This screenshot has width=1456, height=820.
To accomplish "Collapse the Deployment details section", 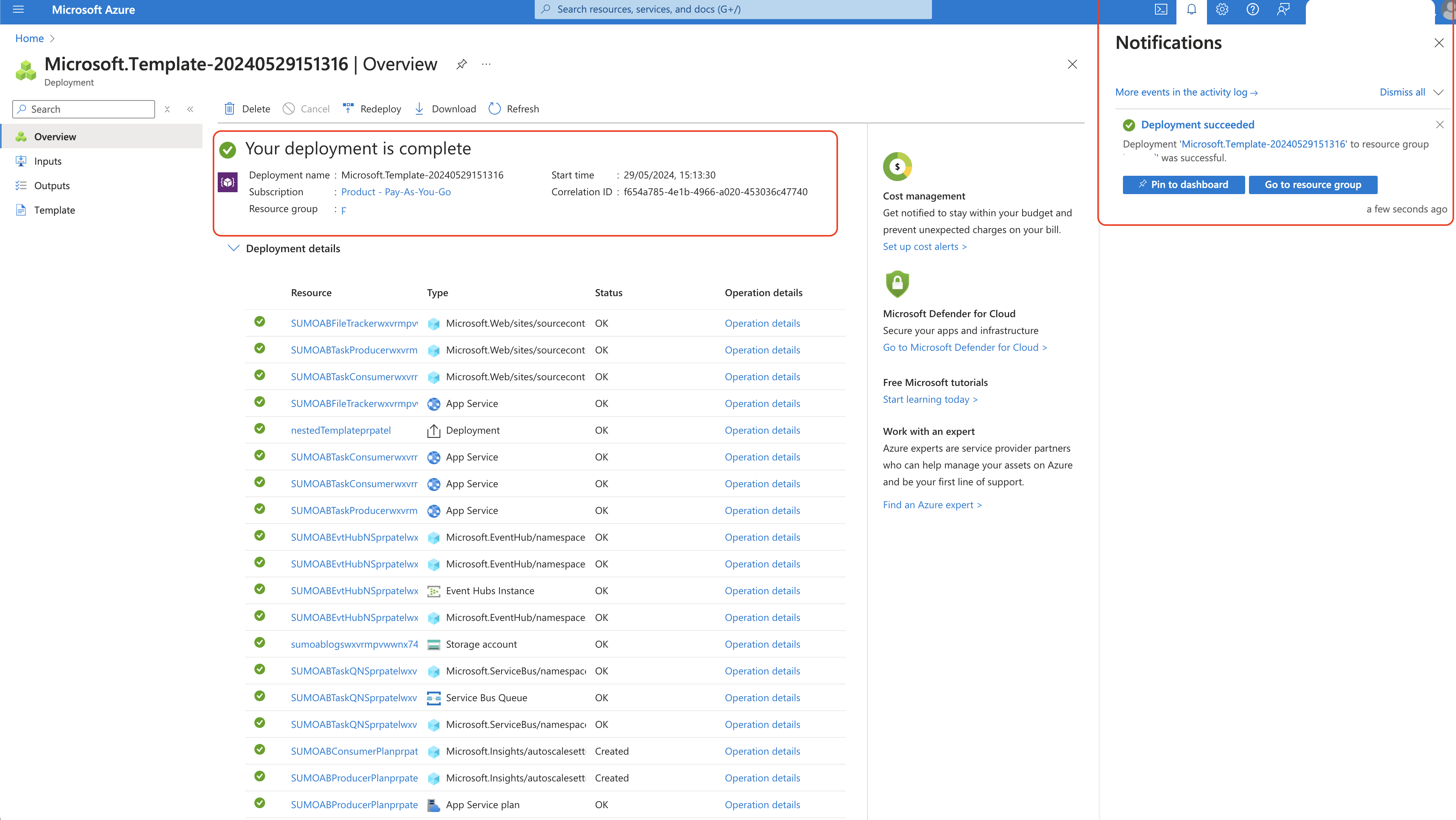I will tap(233, 248).
